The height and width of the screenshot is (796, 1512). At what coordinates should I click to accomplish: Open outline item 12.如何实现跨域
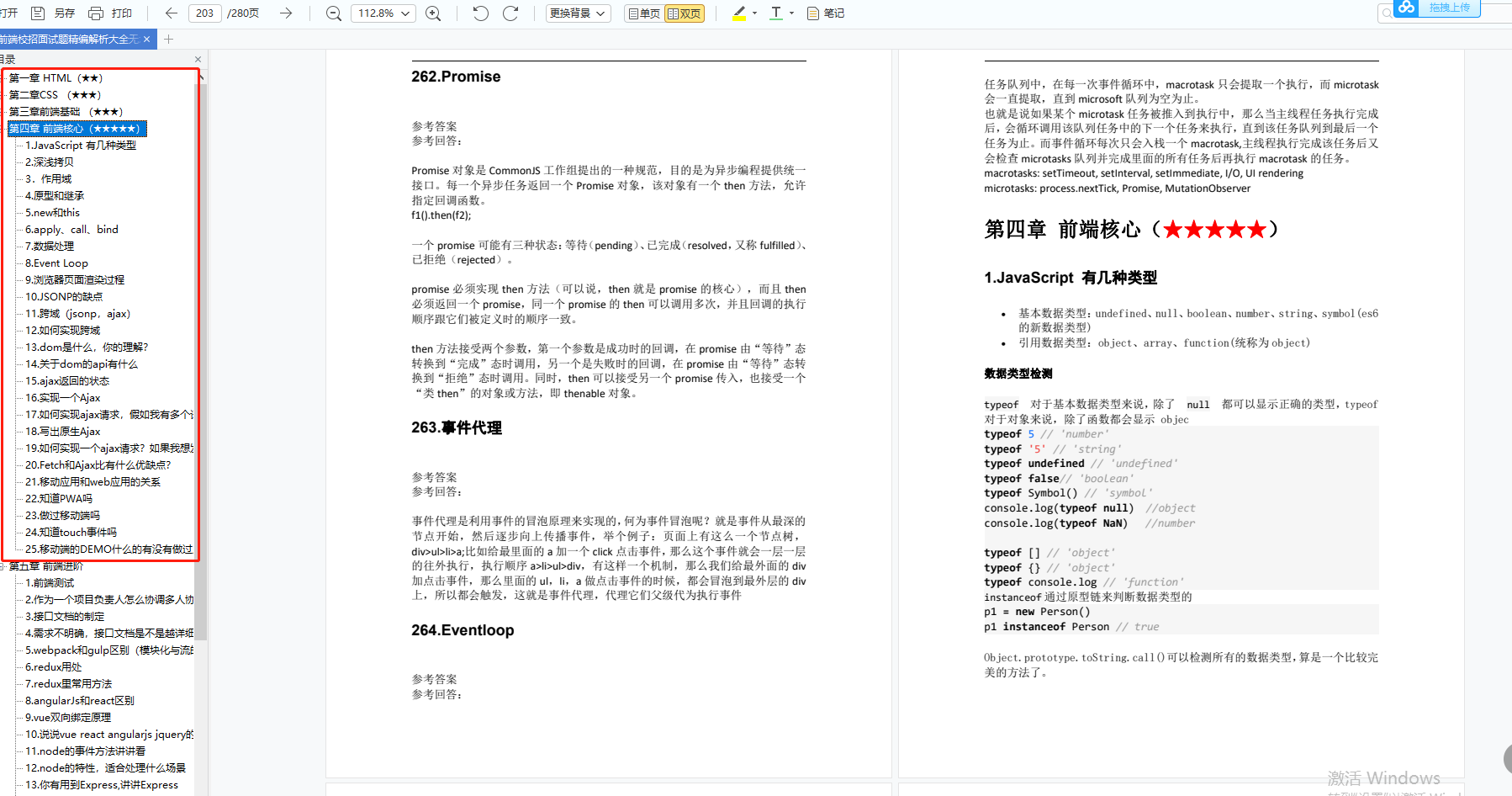63,331
